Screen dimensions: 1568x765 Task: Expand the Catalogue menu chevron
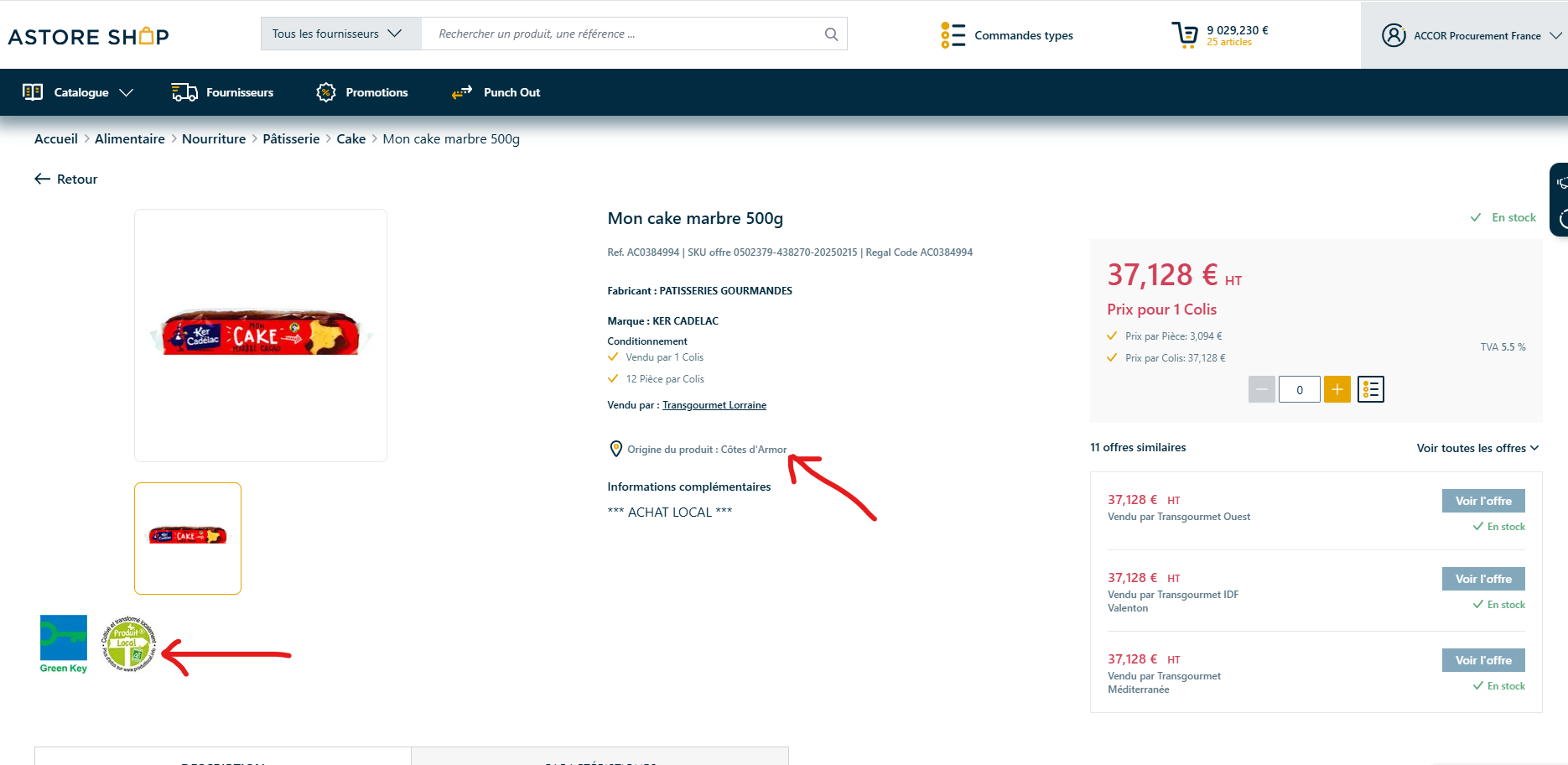127,92
